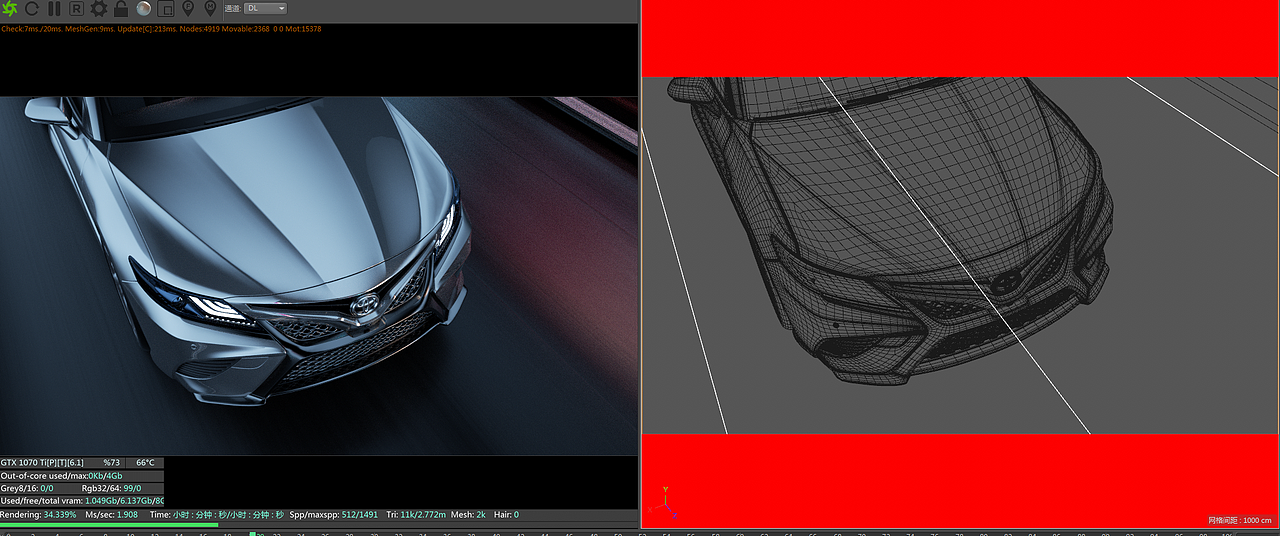The image size is (1280, 536).
Task: Click the Mesh 2k readout
Action: (x=468, y=515)
